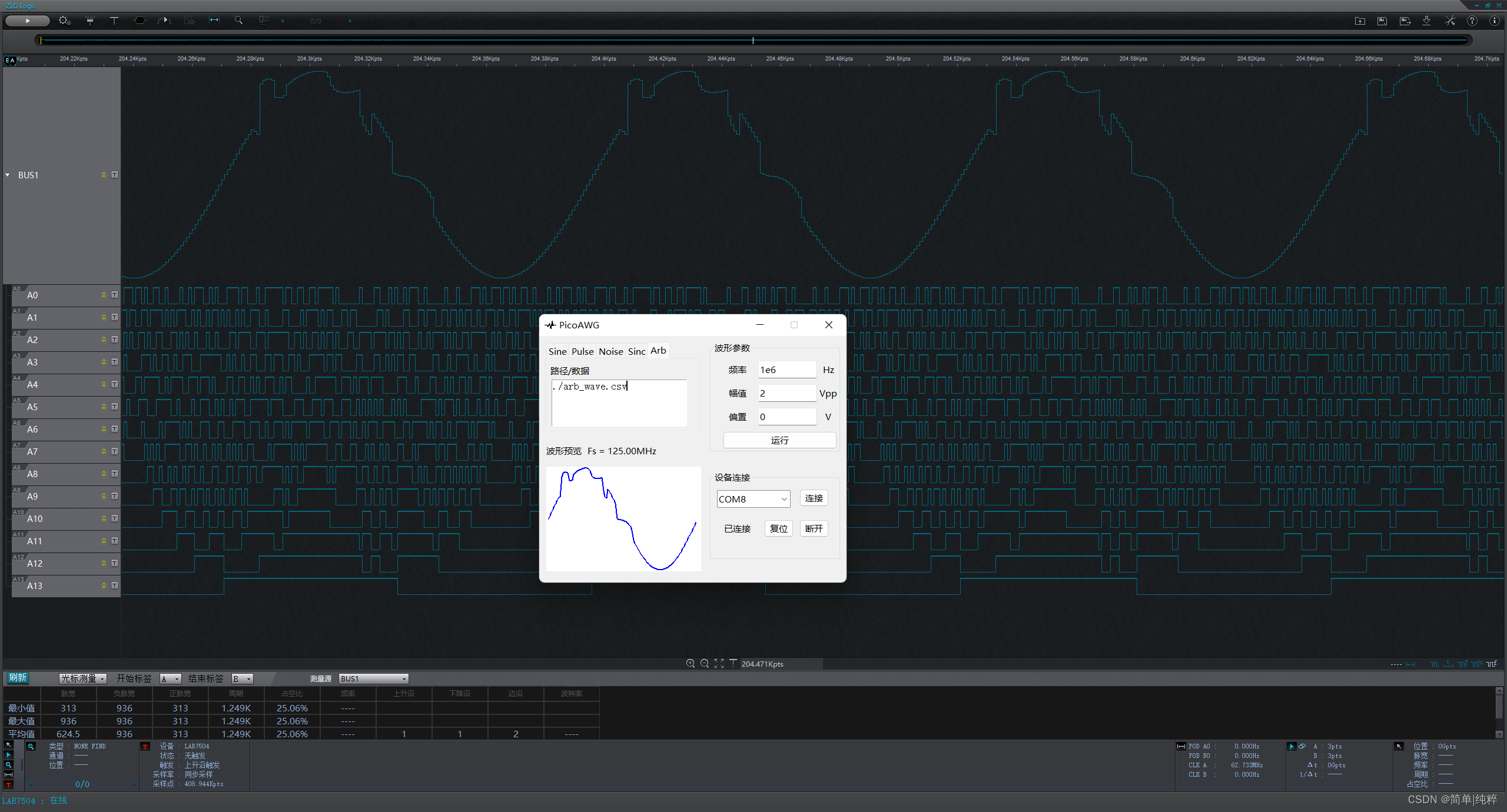Switch to the Pulse waveform tab

[582, 351]
